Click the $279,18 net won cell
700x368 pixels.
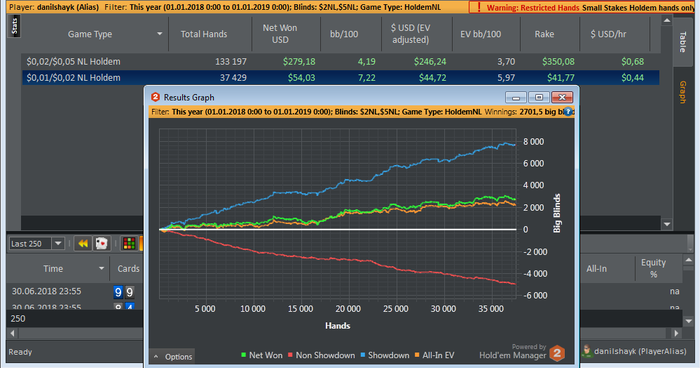[299, 62]
